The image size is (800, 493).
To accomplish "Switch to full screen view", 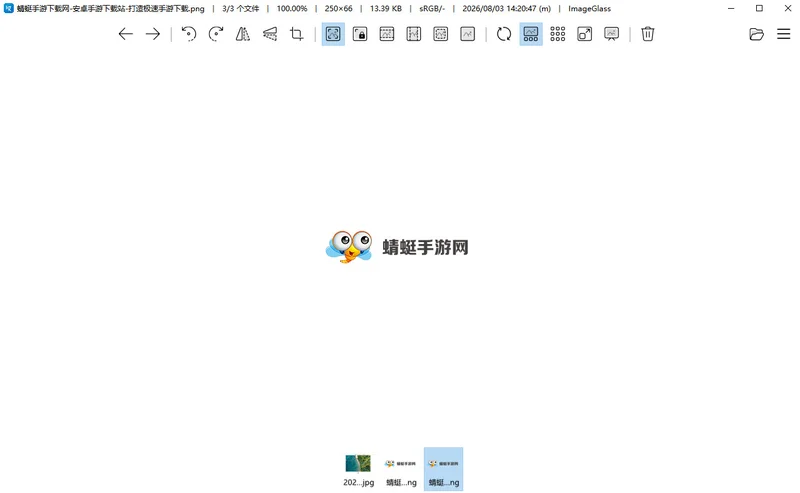I will click(x=585, y=34).
